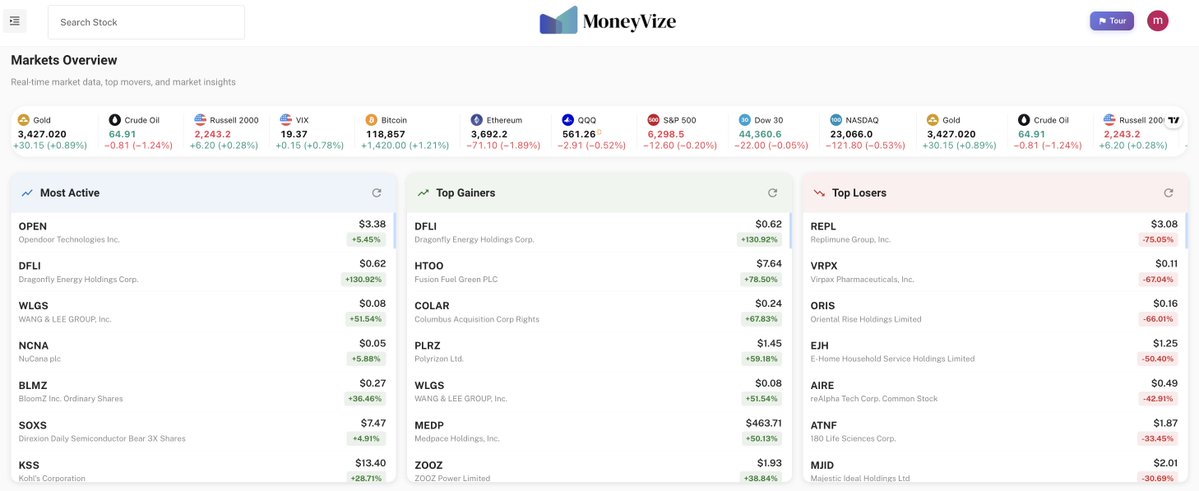Click the Most Active list scrollbar

[x=394, y=231]
